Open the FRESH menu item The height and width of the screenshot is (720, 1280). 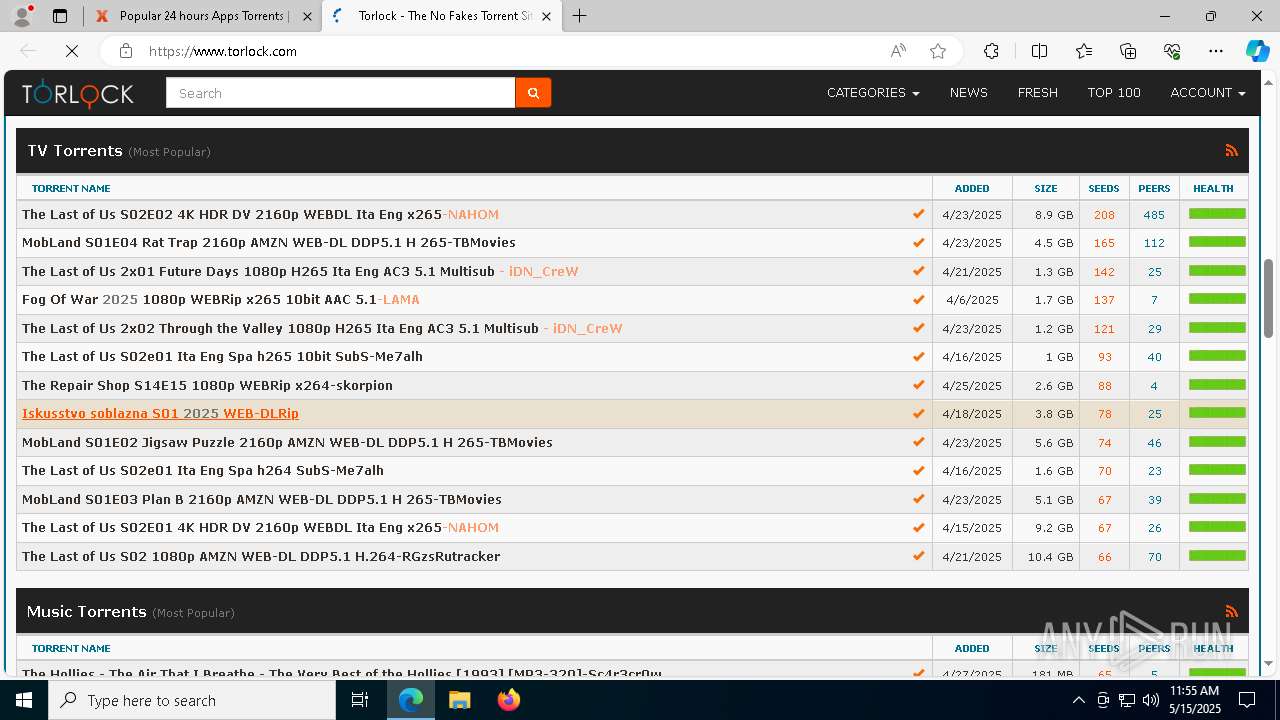click(1037, 93)
